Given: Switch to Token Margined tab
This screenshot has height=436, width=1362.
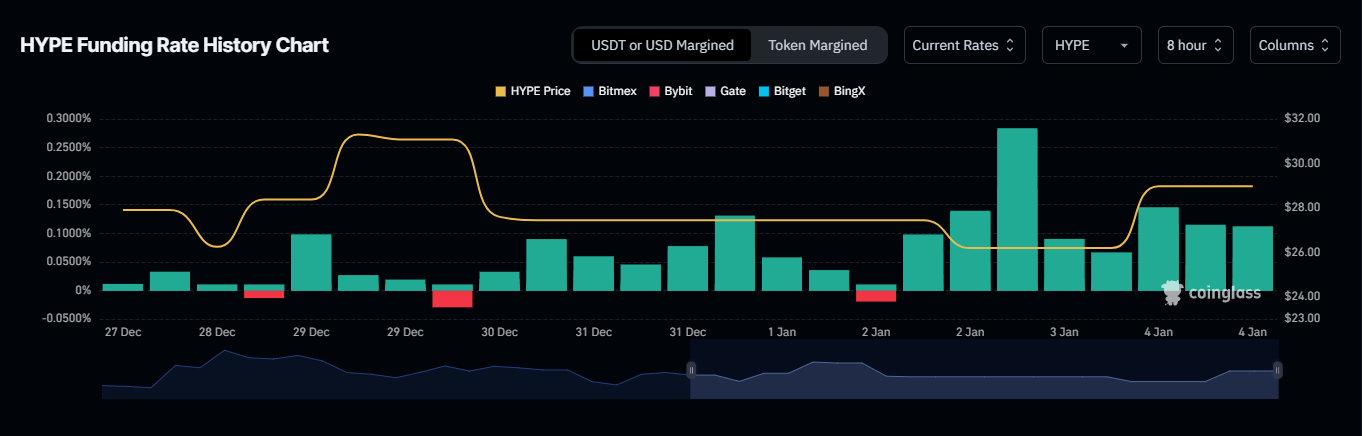Looking at the screenshot, I should pos(817,45).
